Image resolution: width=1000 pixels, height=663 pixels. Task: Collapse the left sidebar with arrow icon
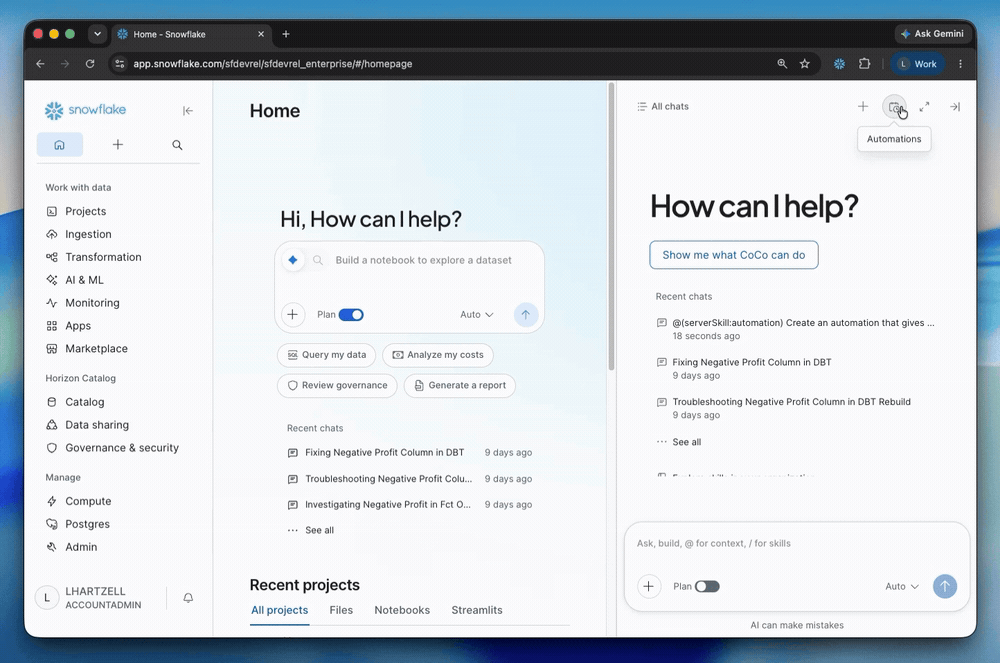[x=188, y=111]
